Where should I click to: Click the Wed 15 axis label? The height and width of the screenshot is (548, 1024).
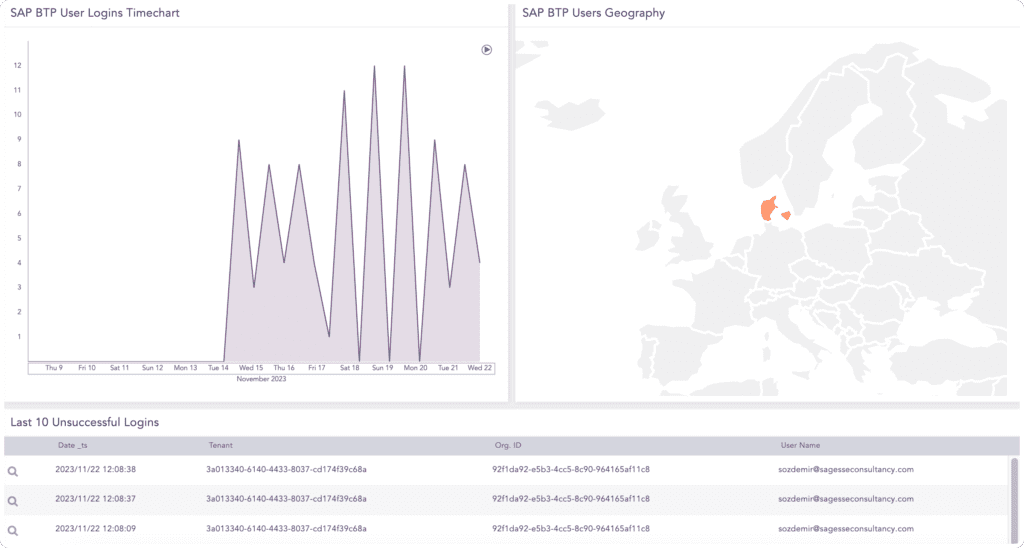coord(251,368)
